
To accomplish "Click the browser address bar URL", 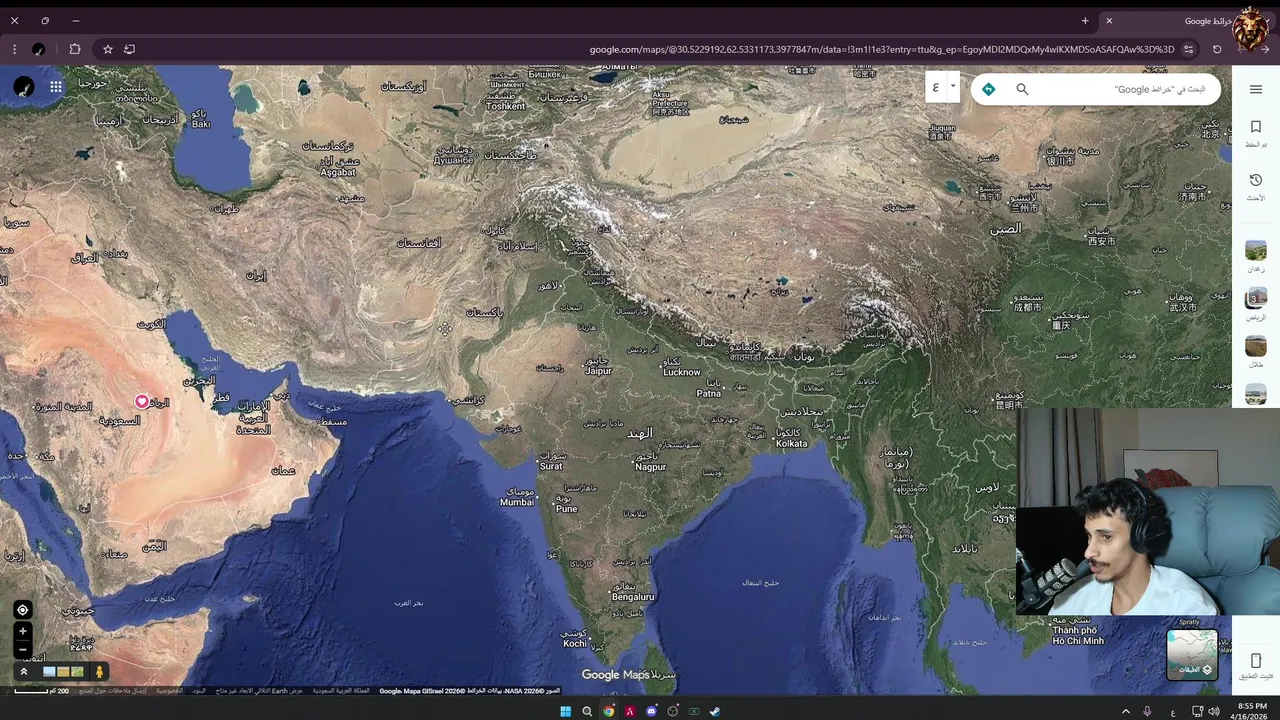I will (x=882, y=49).
